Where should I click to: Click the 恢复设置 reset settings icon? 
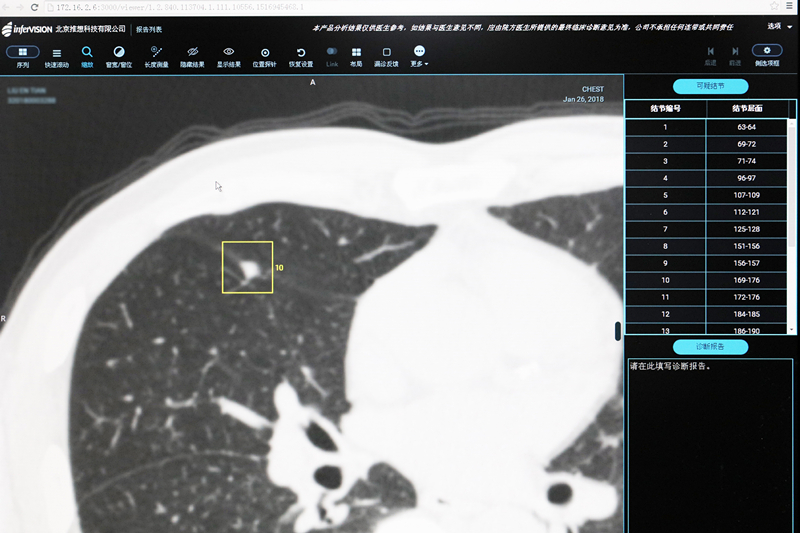pyautogui.click(x=301, y=53)
